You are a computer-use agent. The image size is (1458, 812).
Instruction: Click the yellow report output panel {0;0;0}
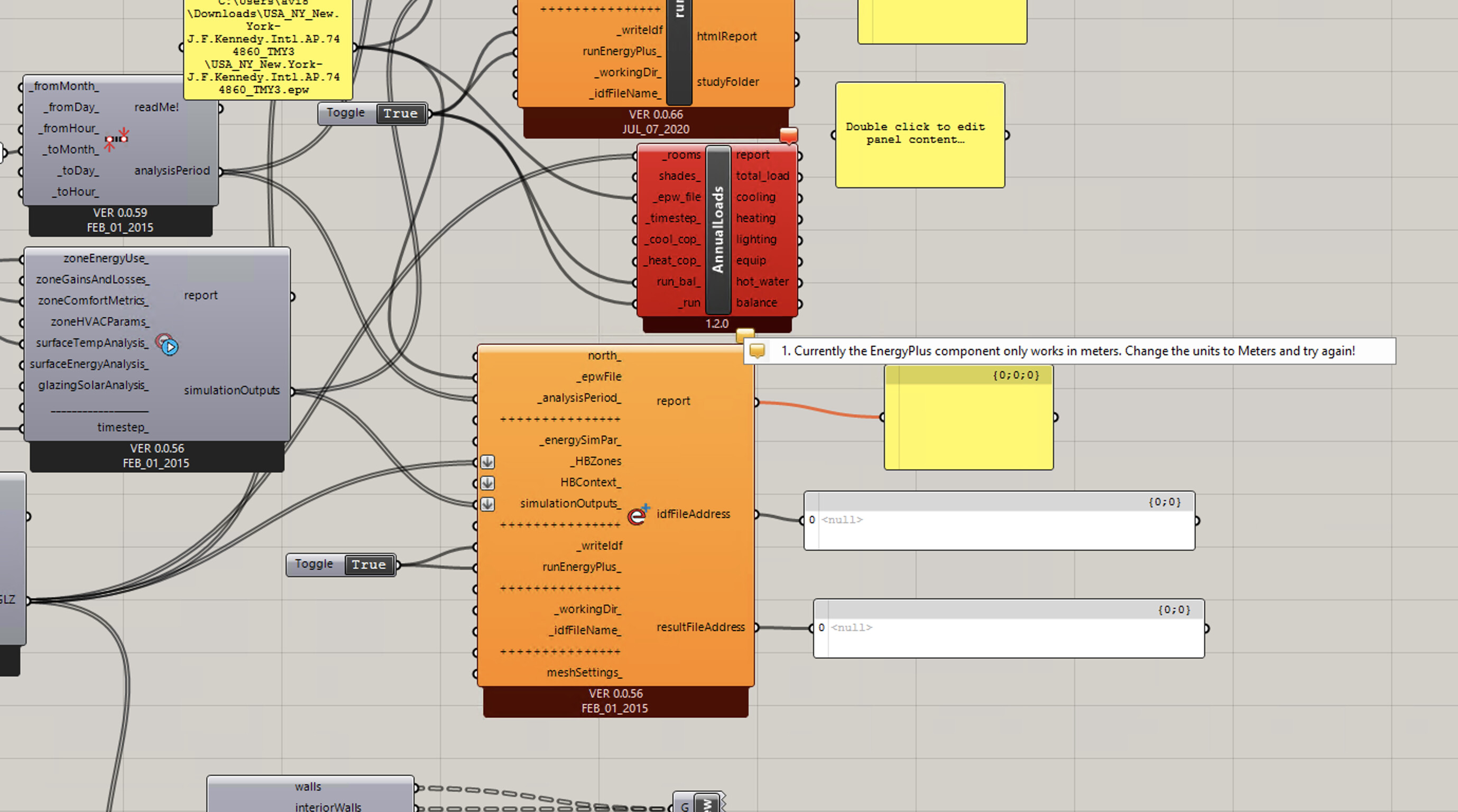point(968,419)
